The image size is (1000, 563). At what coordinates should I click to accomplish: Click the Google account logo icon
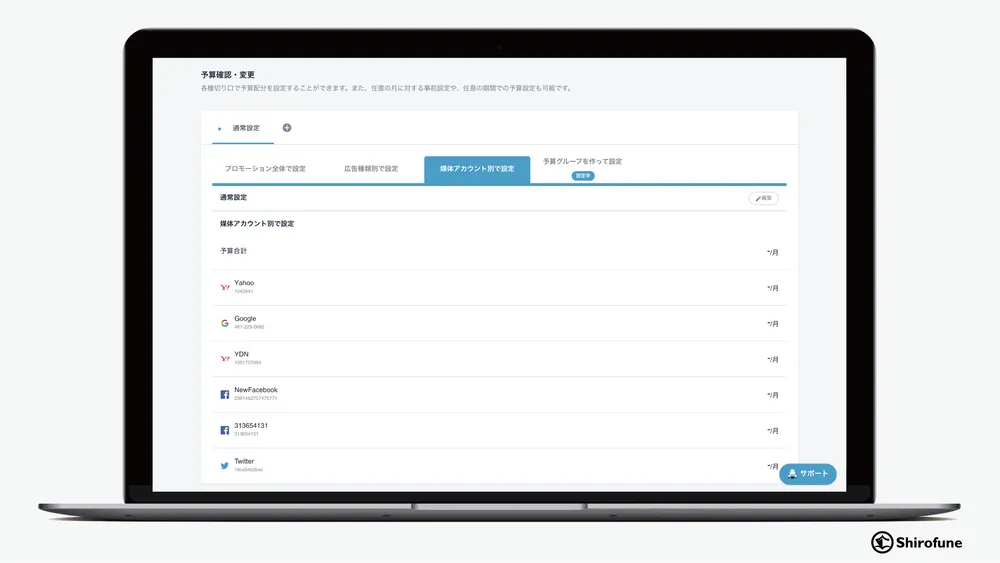pos(225,323)
